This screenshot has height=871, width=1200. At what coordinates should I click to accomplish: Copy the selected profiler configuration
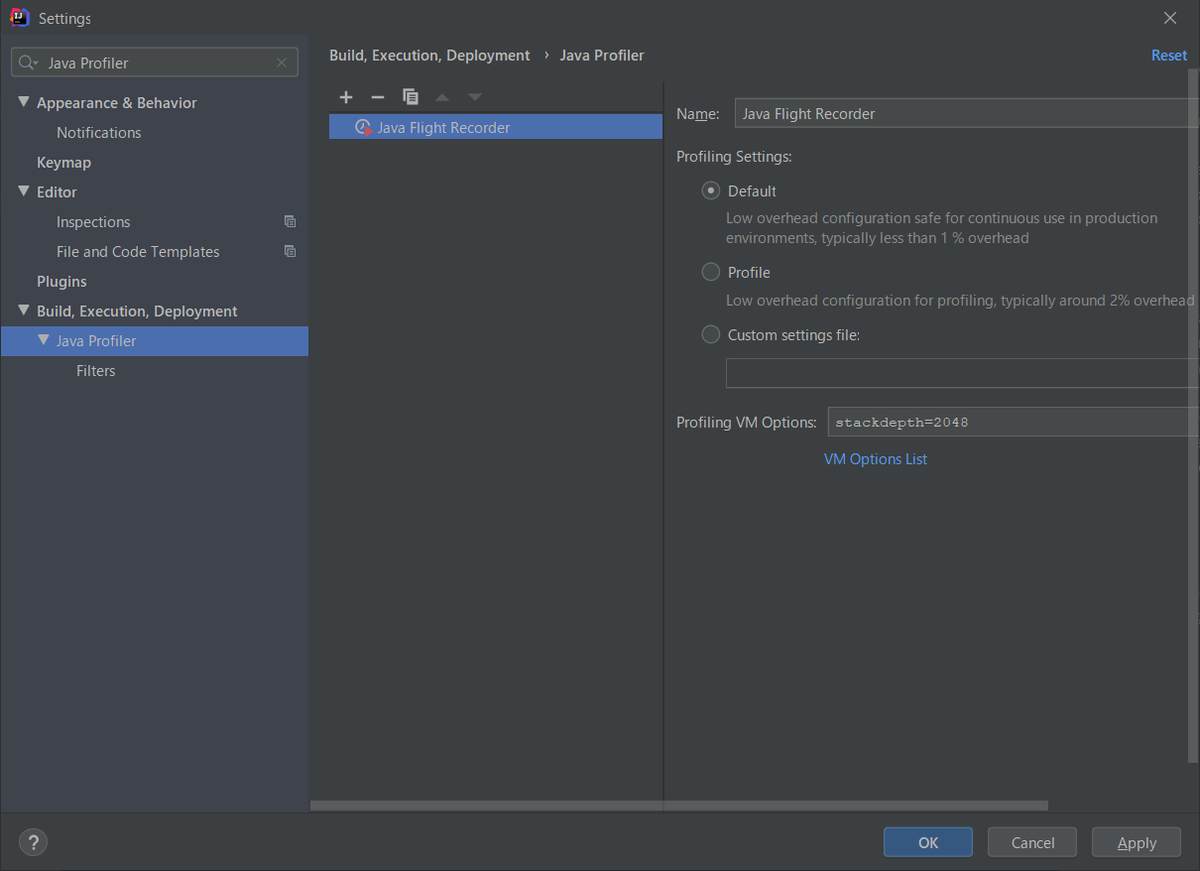coord(410,97)
